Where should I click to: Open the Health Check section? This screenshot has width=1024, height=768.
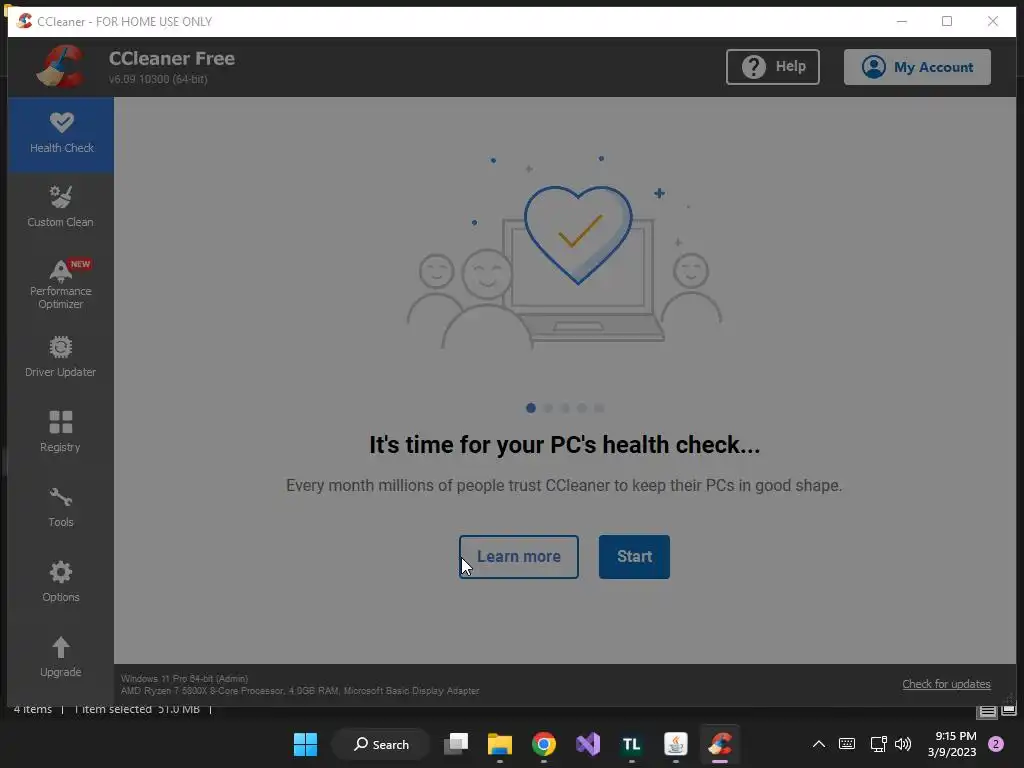pos(61,134)
